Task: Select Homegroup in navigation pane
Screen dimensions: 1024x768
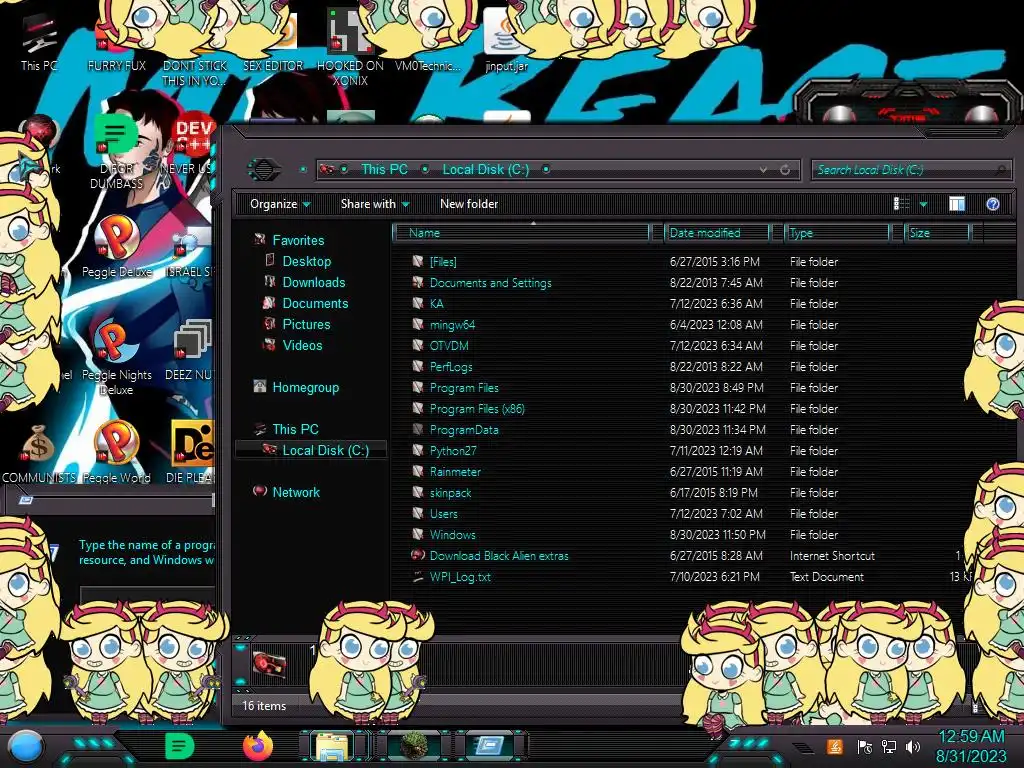Action: click(305, 387)
